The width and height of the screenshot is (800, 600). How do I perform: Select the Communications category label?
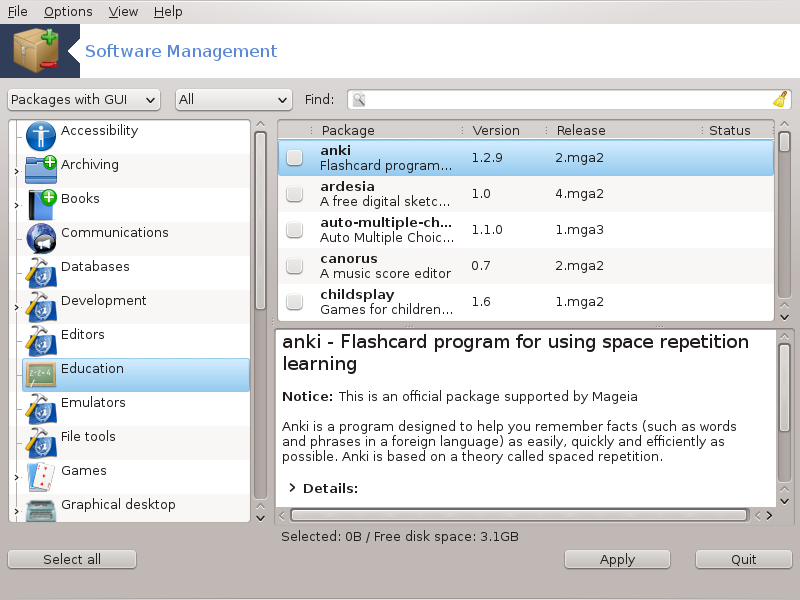(115, 233)
